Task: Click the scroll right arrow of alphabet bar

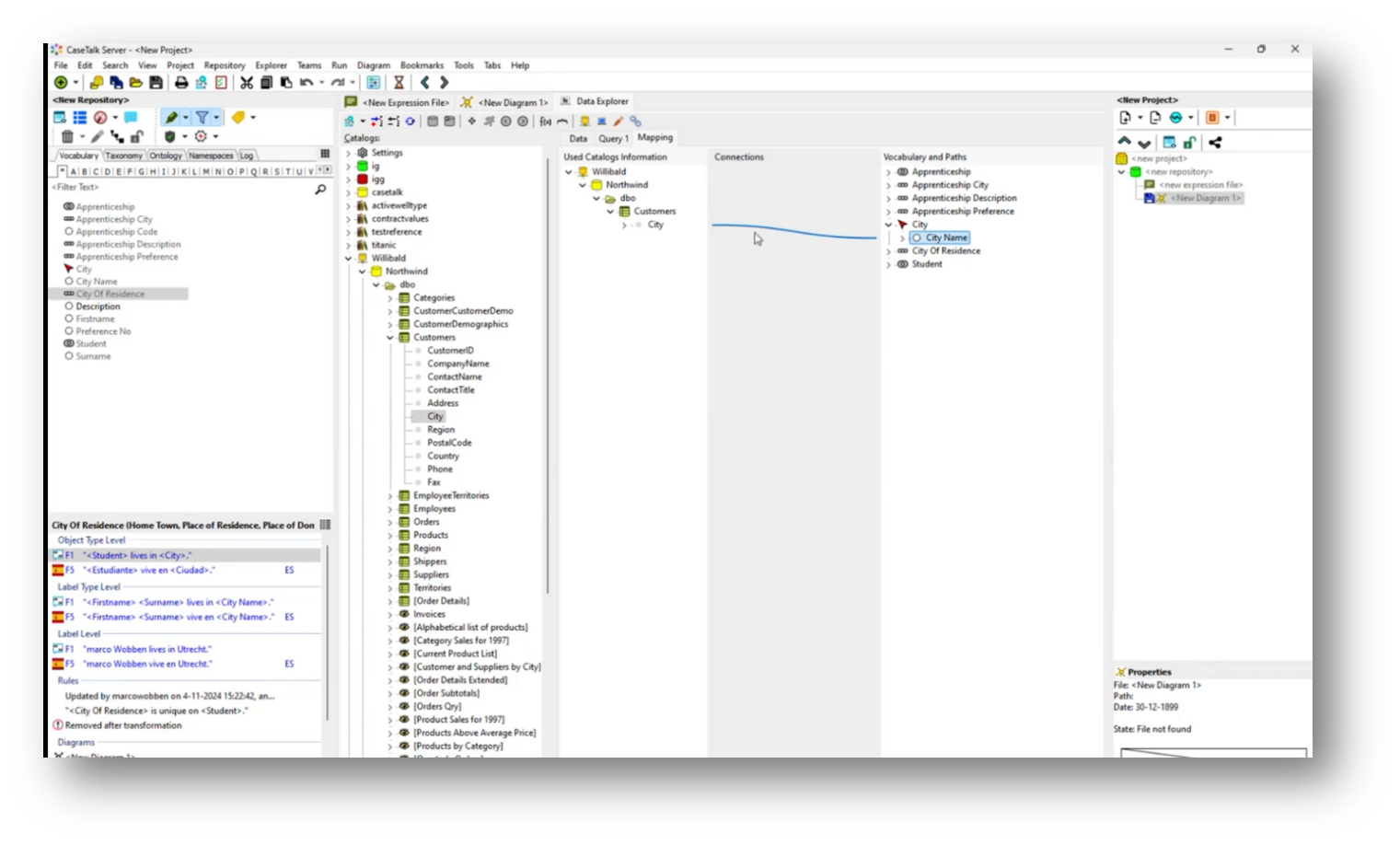Action: [329, 171]
